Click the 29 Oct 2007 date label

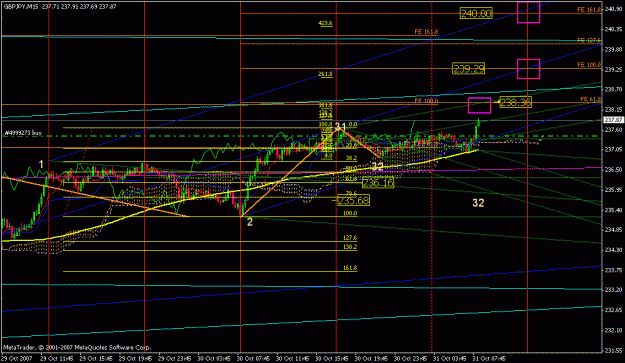pos(16,358)
